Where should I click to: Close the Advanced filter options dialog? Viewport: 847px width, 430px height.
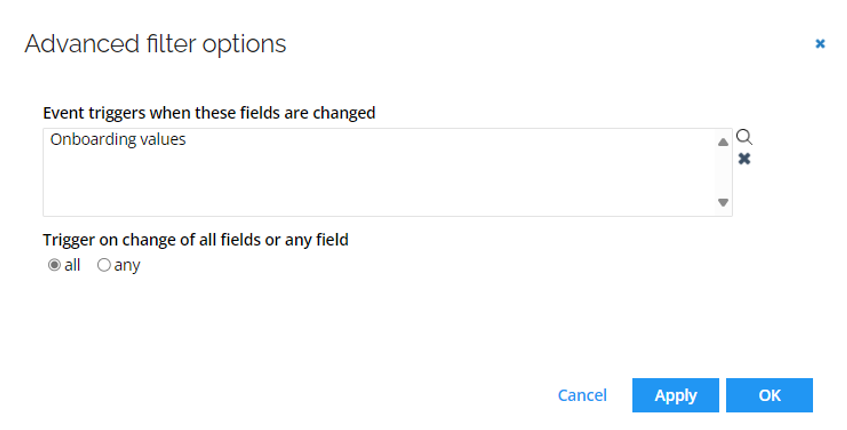point(820,44)
